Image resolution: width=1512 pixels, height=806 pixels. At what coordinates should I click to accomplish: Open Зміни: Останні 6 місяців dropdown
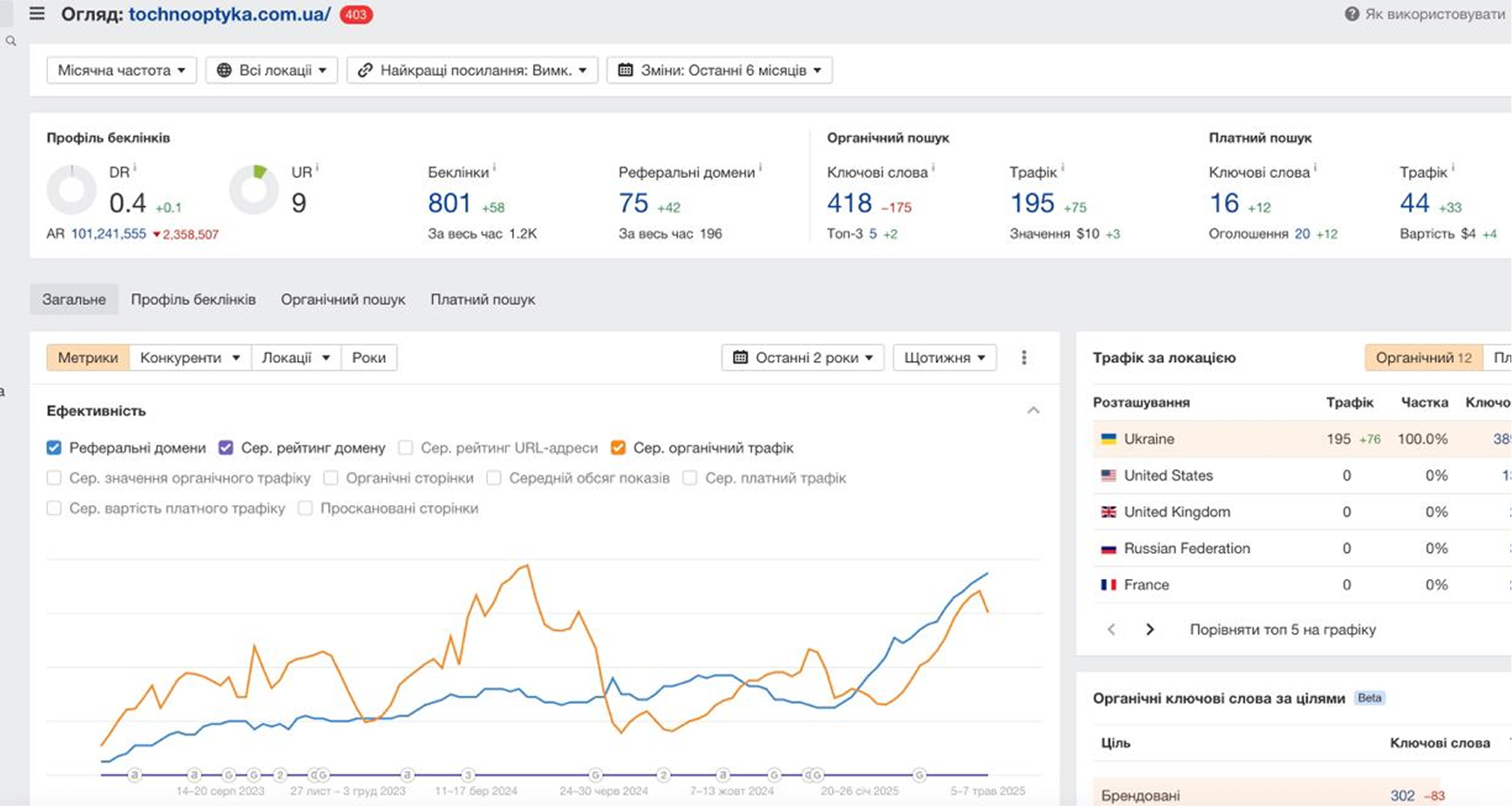tap(720, 70)
